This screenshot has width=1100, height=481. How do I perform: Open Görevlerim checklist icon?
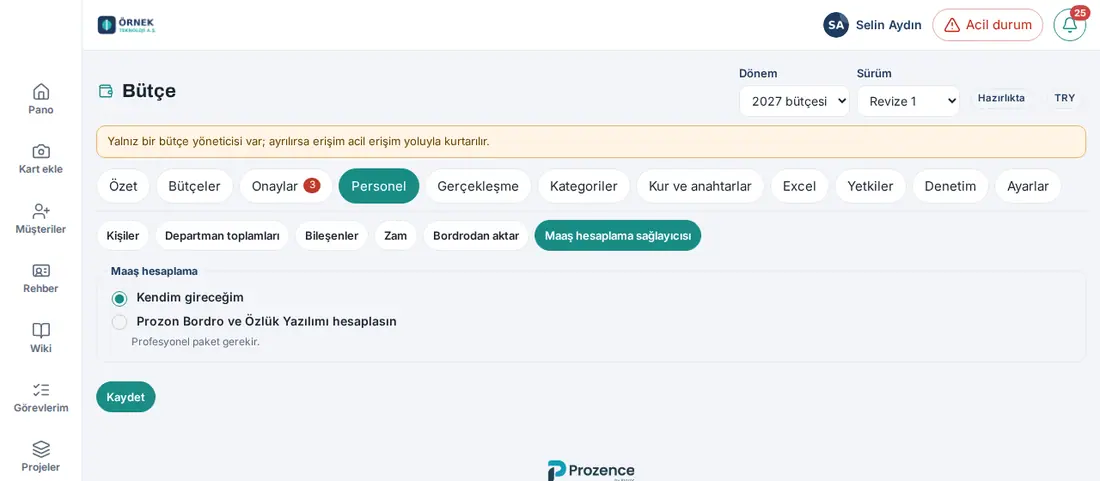coord(41,390)
